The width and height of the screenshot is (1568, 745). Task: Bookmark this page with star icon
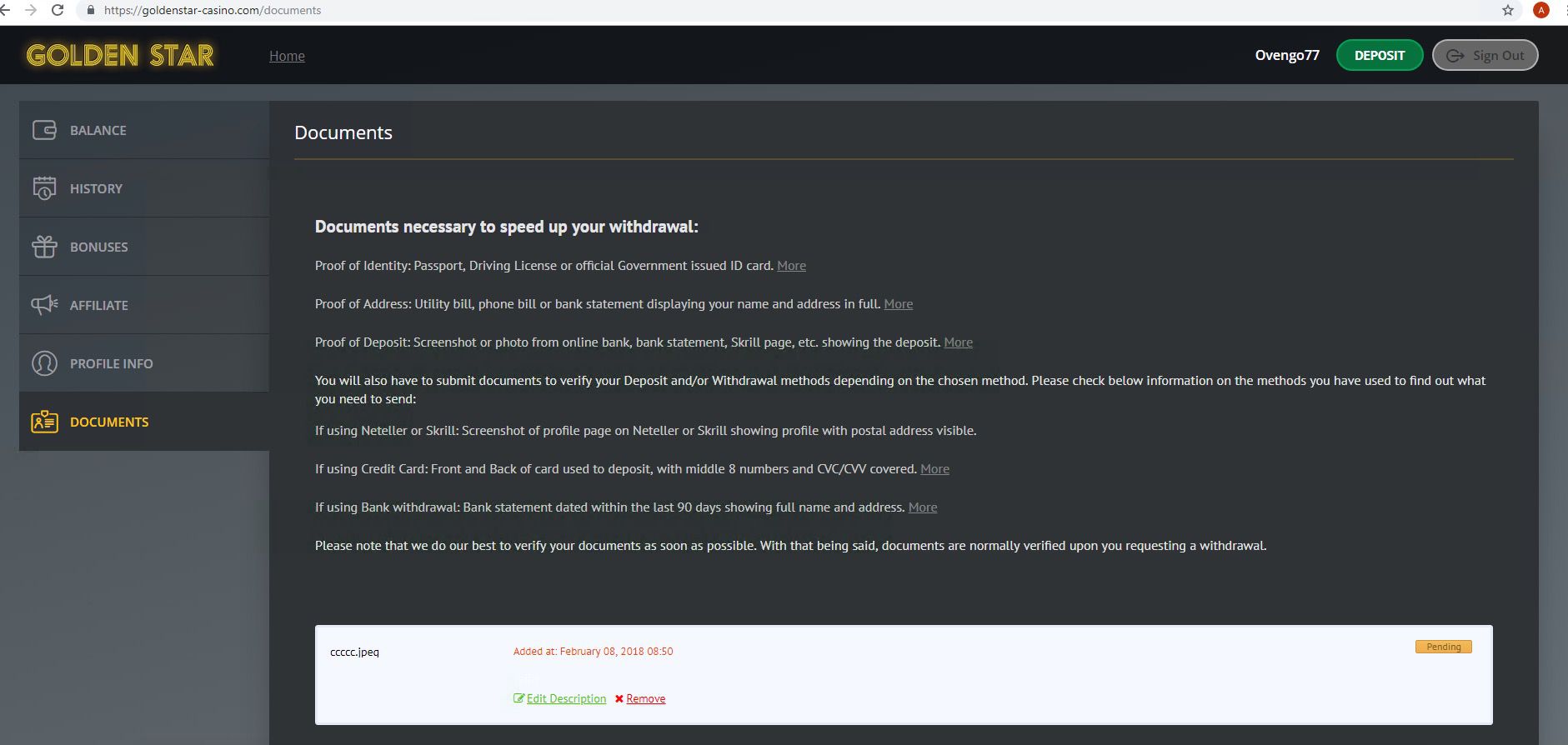(1508, 10)
